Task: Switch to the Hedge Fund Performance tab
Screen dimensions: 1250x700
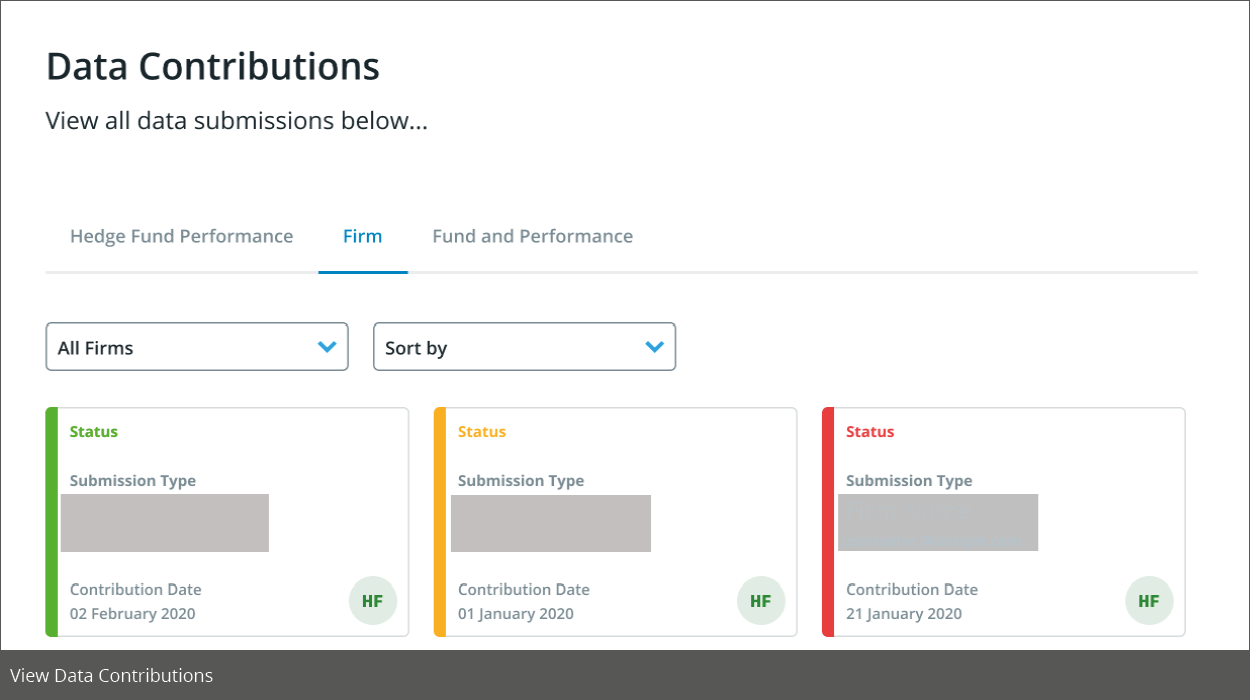Action: [x=181, y=236]
